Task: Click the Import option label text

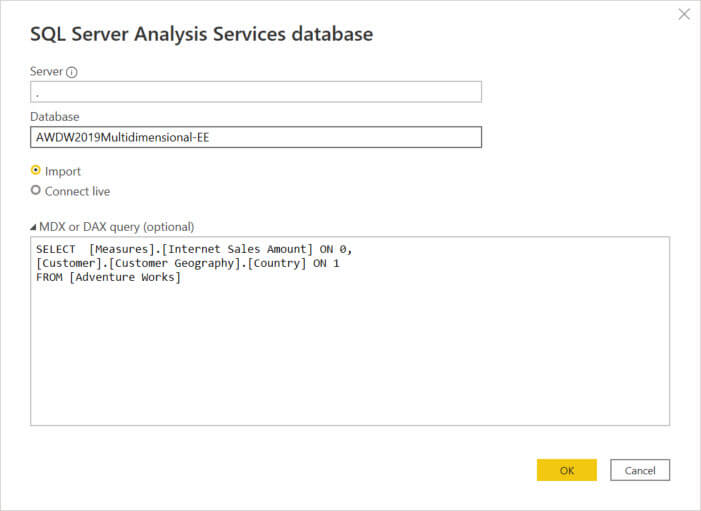Action: (63, 171)
